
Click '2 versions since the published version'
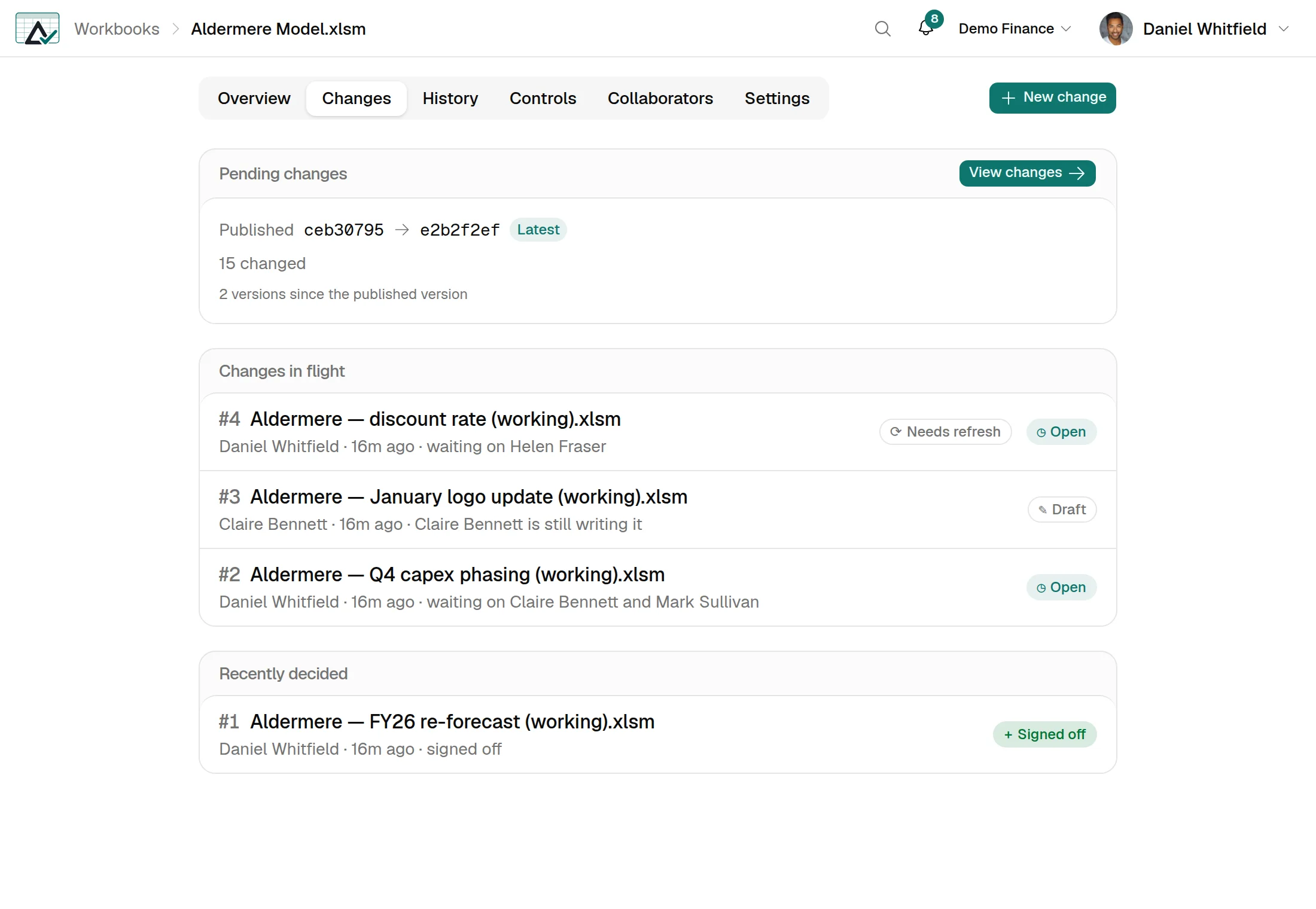[x=343, y=294]
